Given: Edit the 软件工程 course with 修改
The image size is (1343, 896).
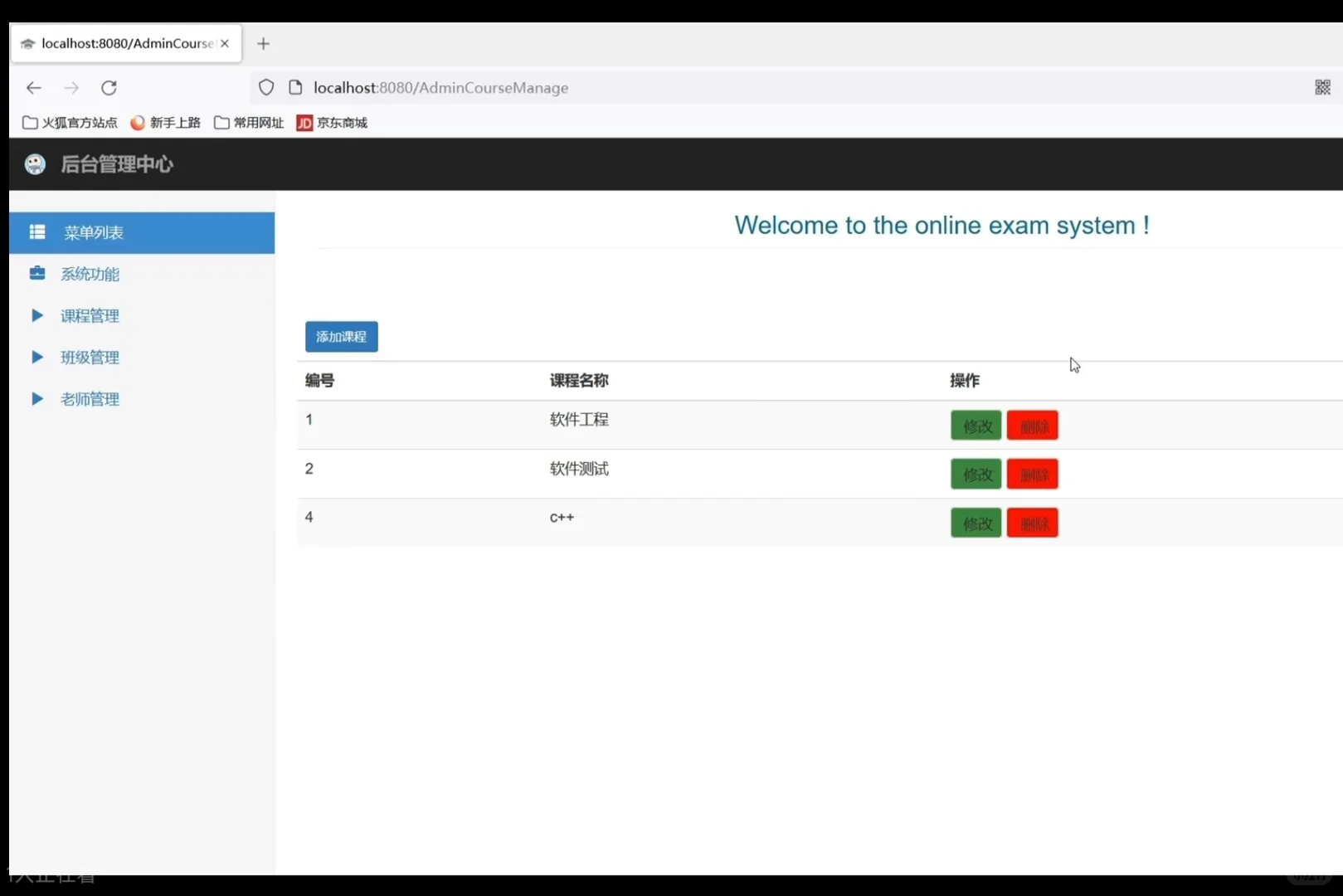Looking at the screenshot, I should [x=976, y=426].
